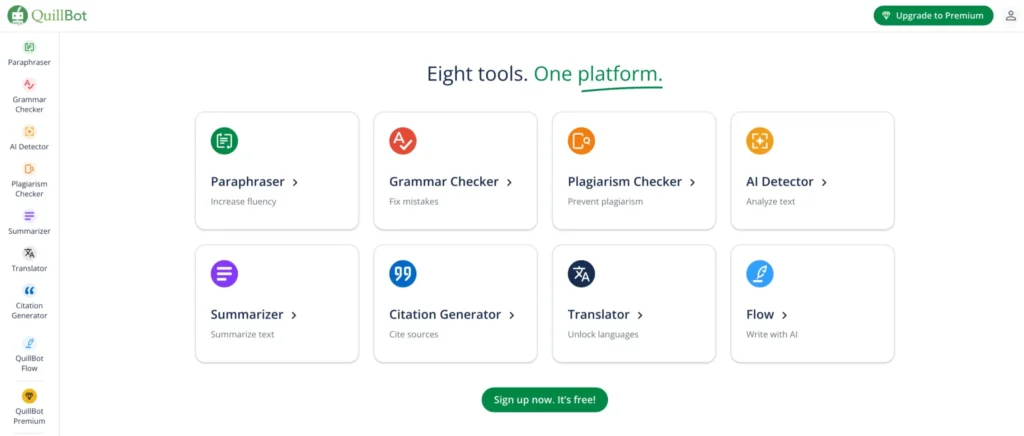
Task: Open AI Detector in the sidebar
Action: 29,138
